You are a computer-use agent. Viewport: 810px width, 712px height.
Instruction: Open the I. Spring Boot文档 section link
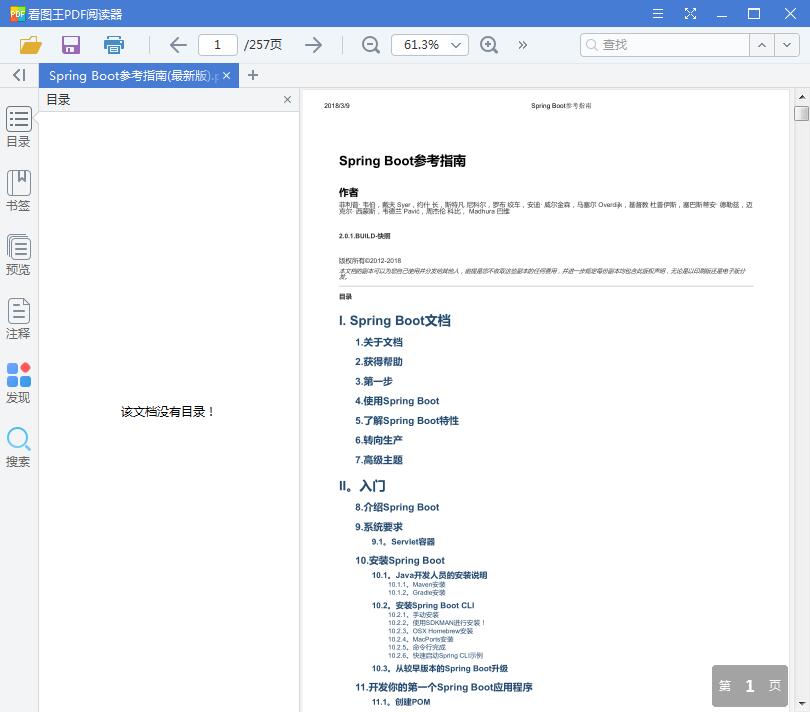[395, 321]
